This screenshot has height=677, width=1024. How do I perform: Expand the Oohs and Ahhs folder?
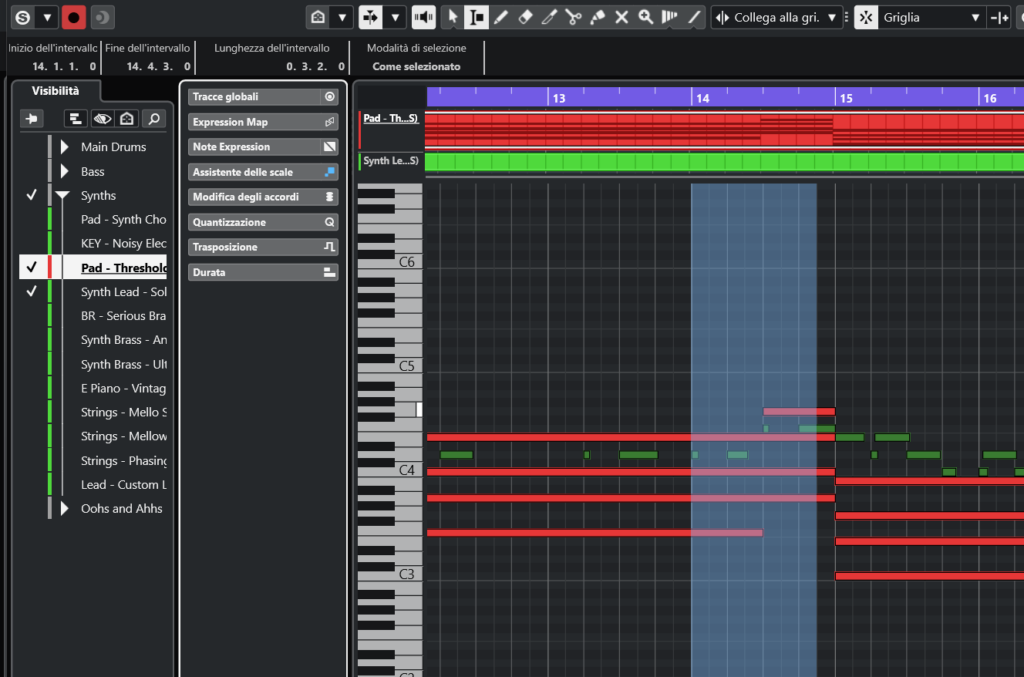tap(64, 509)
